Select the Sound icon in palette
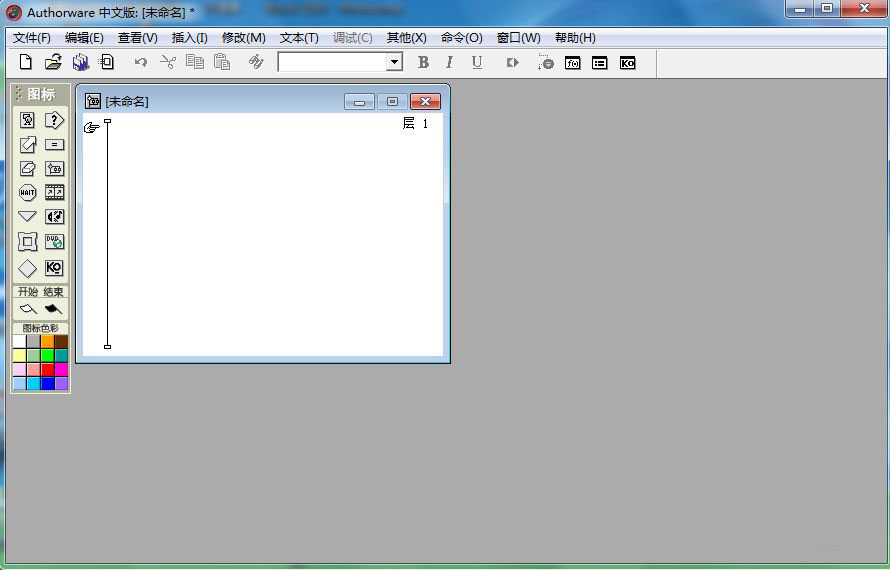This screenshot has width=890, height=570. click(x=54, y=217)
